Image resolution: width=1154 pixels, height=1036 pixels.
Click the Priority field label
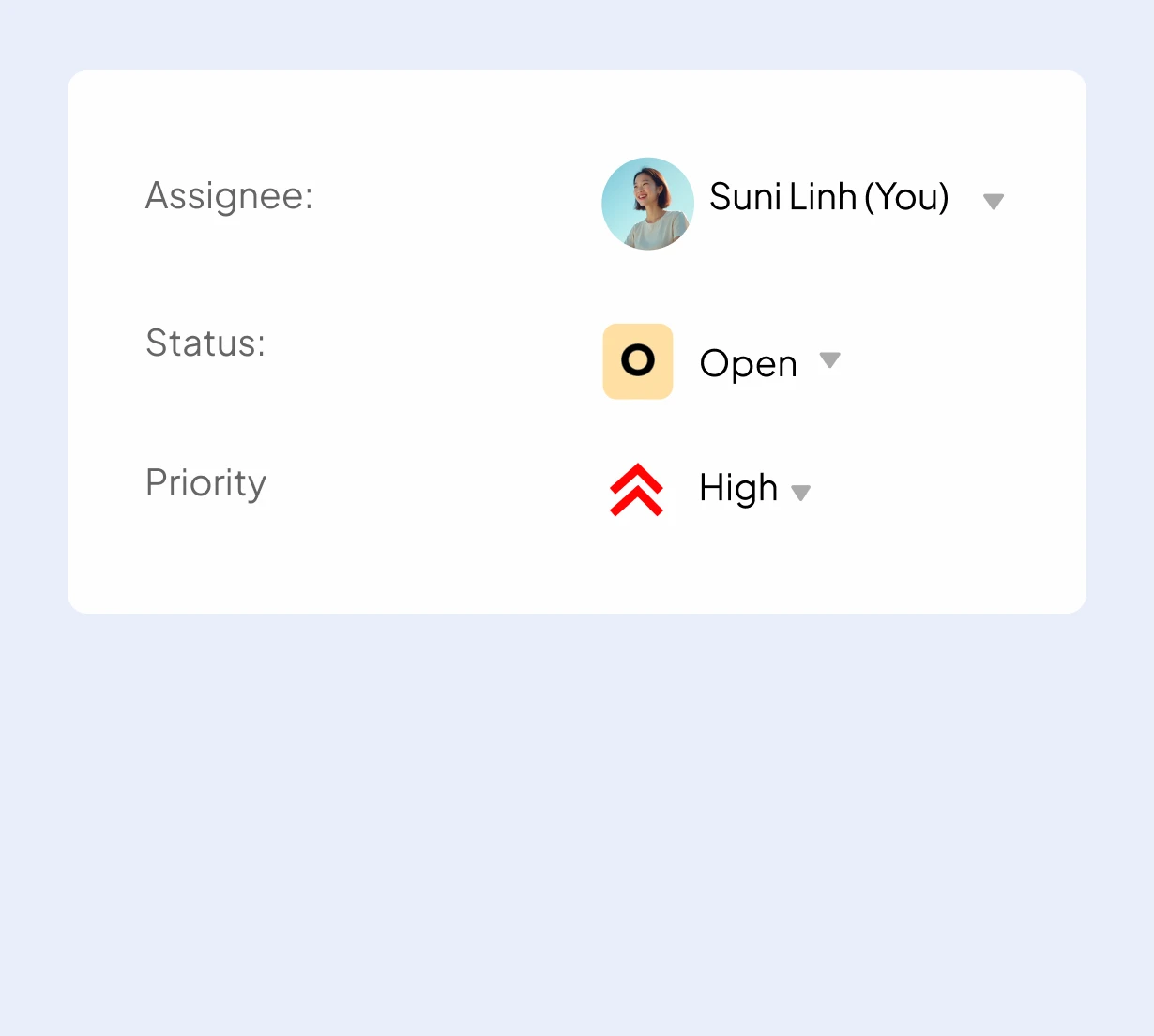click(205, 483)
